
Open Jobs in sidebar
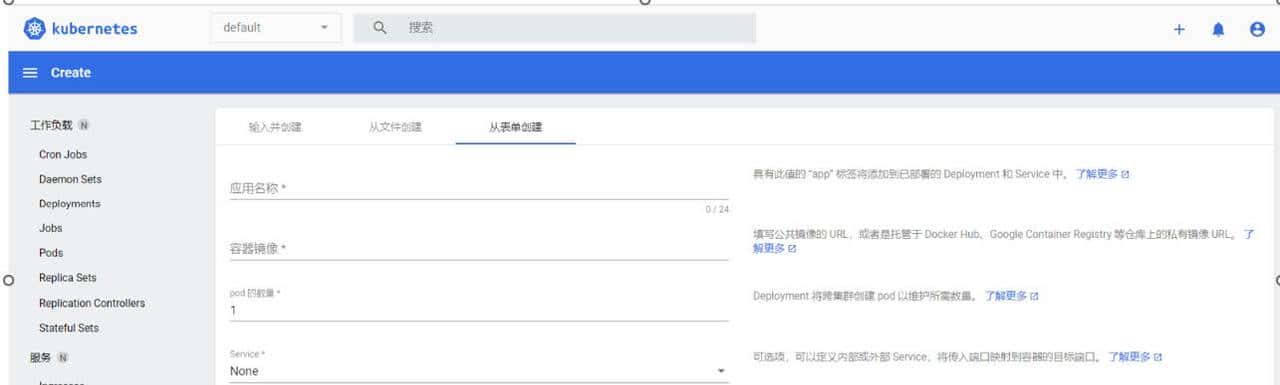(50, 228)
